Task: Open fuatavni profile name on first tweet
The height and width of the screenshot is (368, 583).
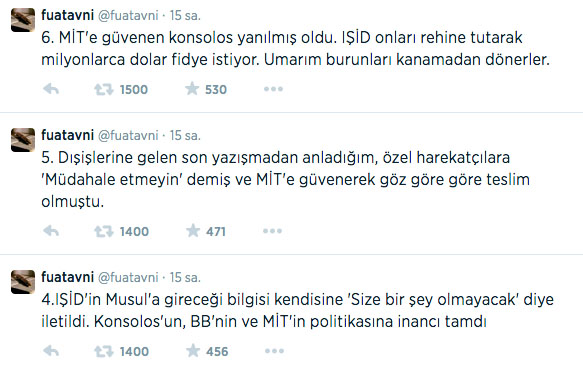Action: (x=67, y=15)
